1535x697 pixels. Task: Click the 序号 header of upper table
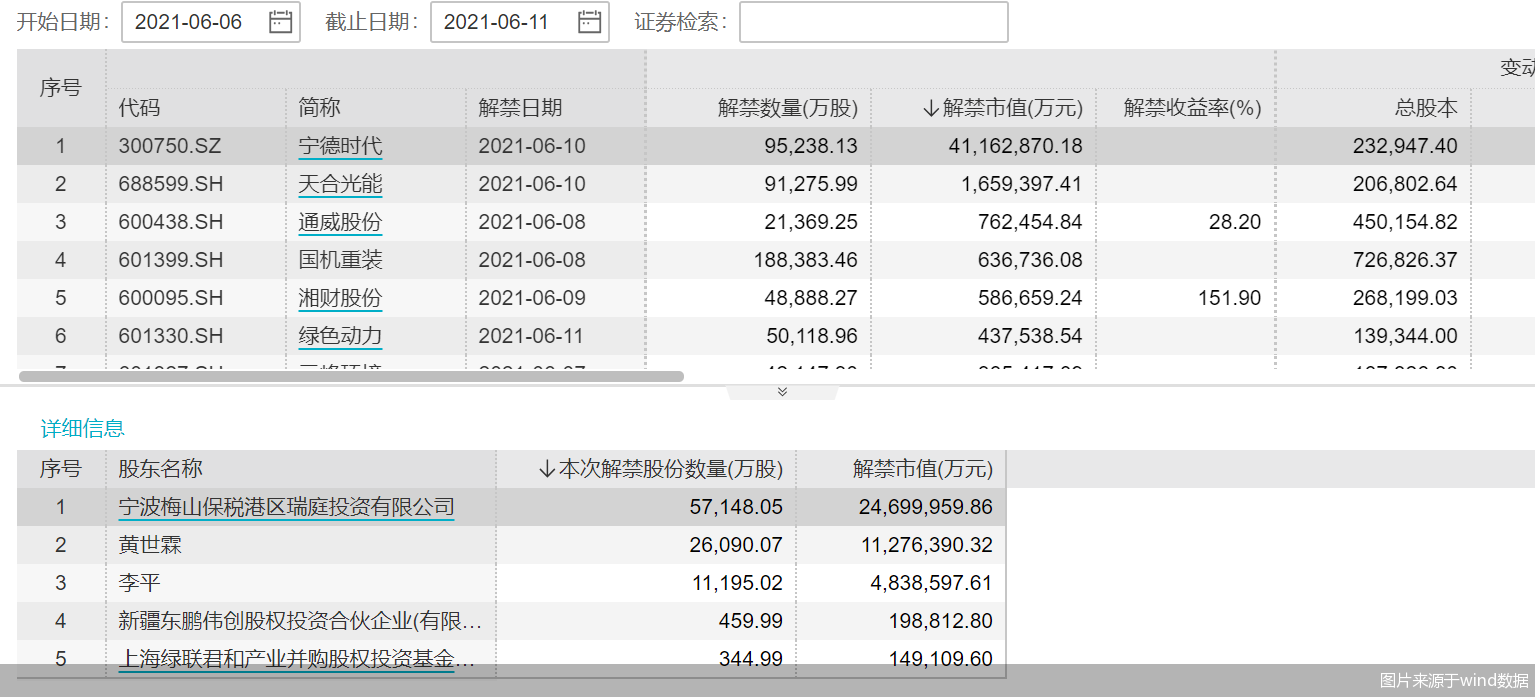tap(60, 88)
